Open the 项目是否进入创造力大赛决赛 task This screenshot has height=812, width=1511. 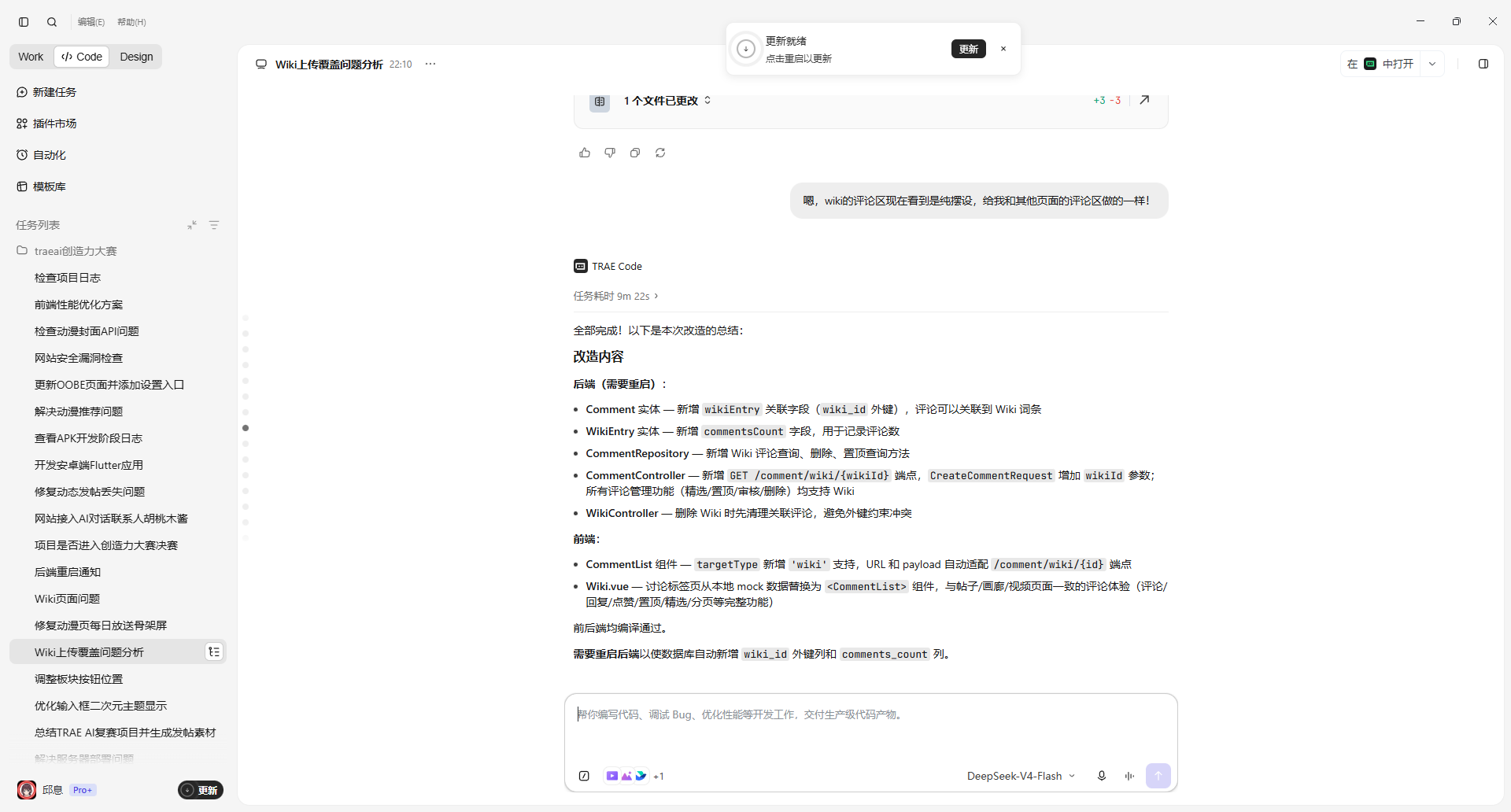point(118,545)
